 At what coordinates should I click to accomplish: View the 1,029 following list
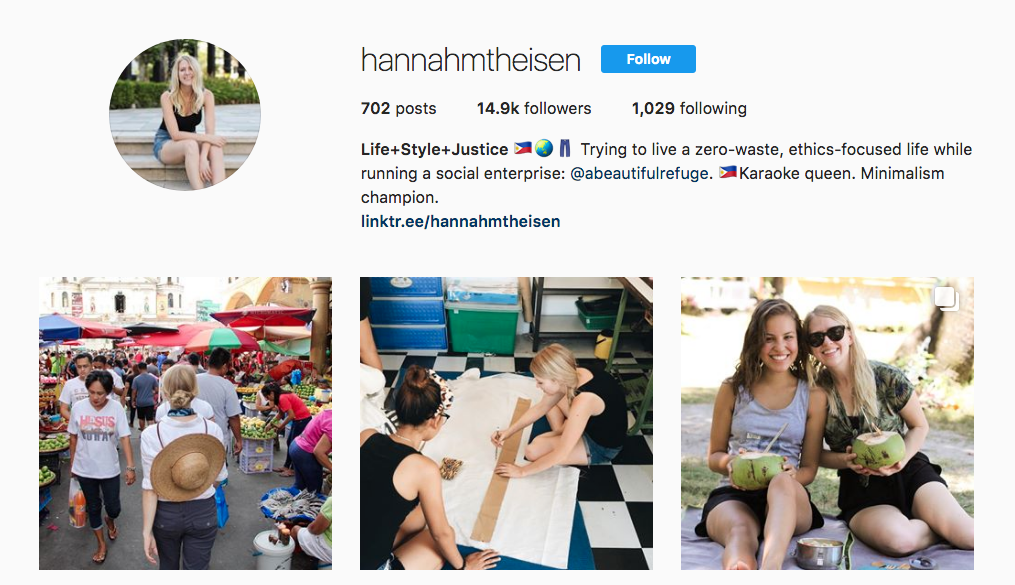point(689,108)
